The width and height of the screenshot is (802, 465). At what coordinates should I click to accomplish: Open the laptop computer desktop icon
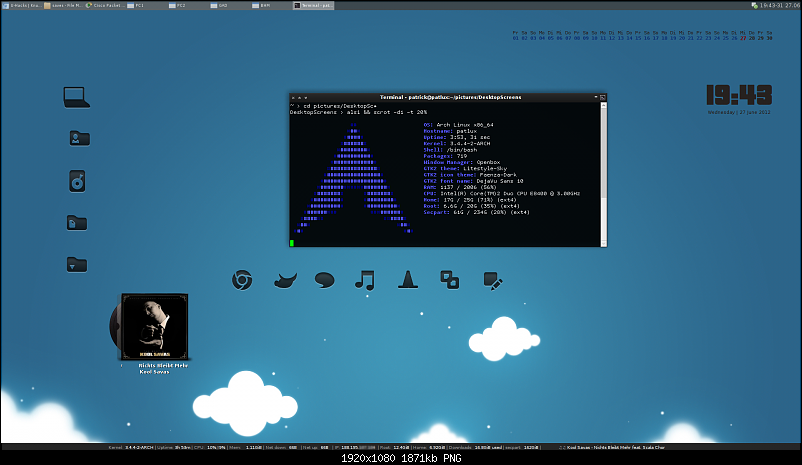pyautogui.click(x=77, y=97)
